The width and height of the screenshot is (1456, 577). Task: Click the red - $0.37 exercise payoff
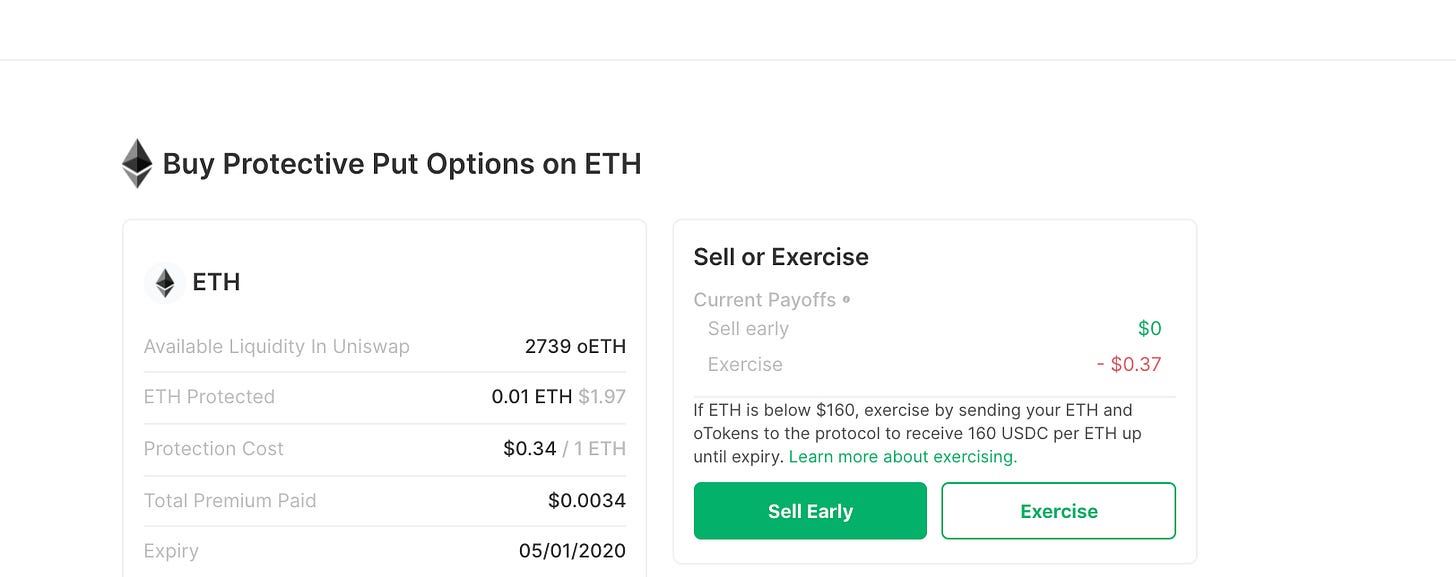click(x=1129, y=365)
